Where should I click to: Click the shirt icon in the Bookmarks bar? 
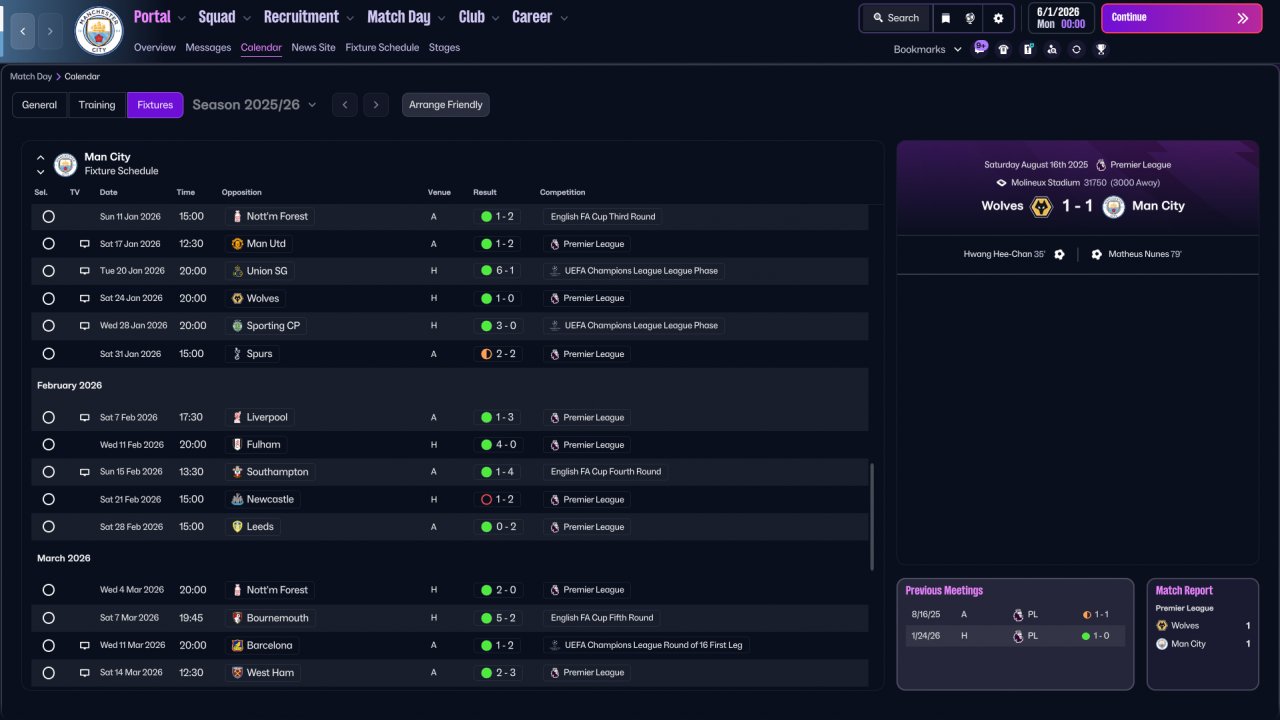(1004, 49)
